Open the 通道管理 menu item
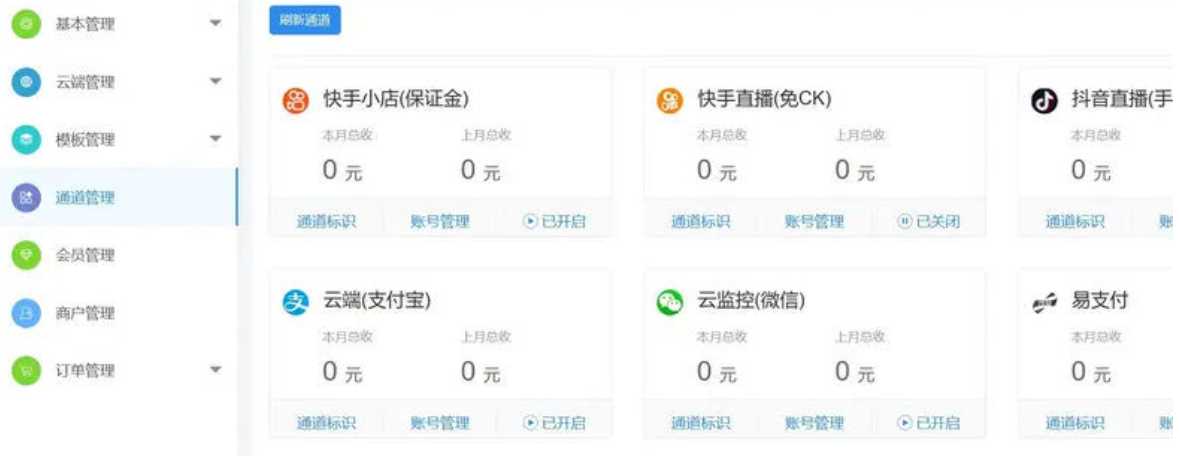Viewport: 1179px width, 456px height. tap(119, 197)
